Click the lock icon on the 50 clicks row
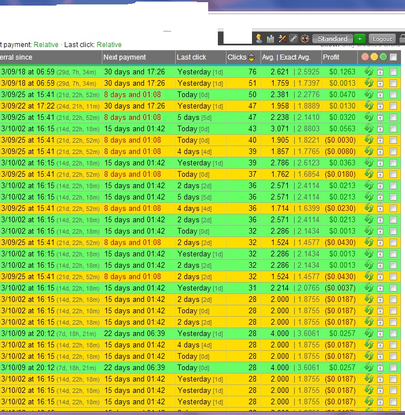This screenshot has height=415, width=405. point(380,94)
